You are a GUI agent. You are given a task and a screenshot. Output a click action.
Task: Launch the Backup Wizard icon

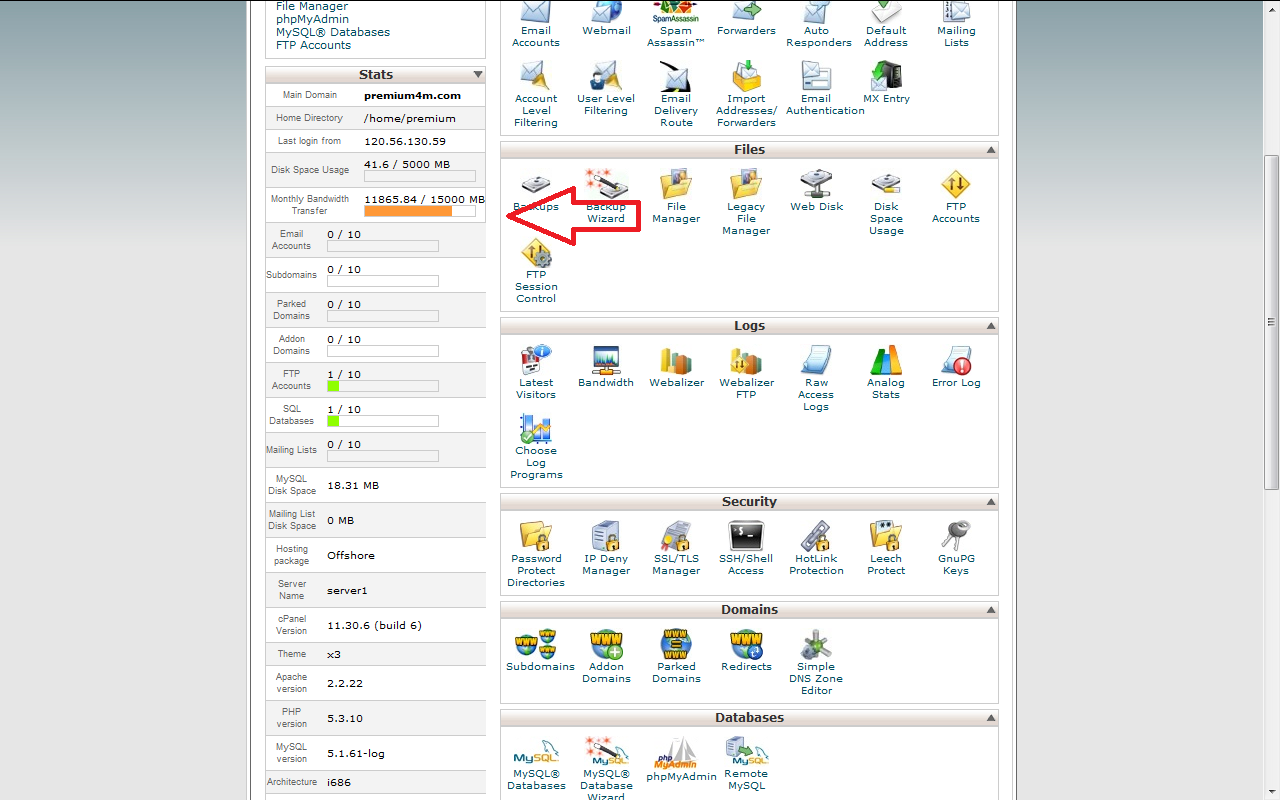pos(606,184)
